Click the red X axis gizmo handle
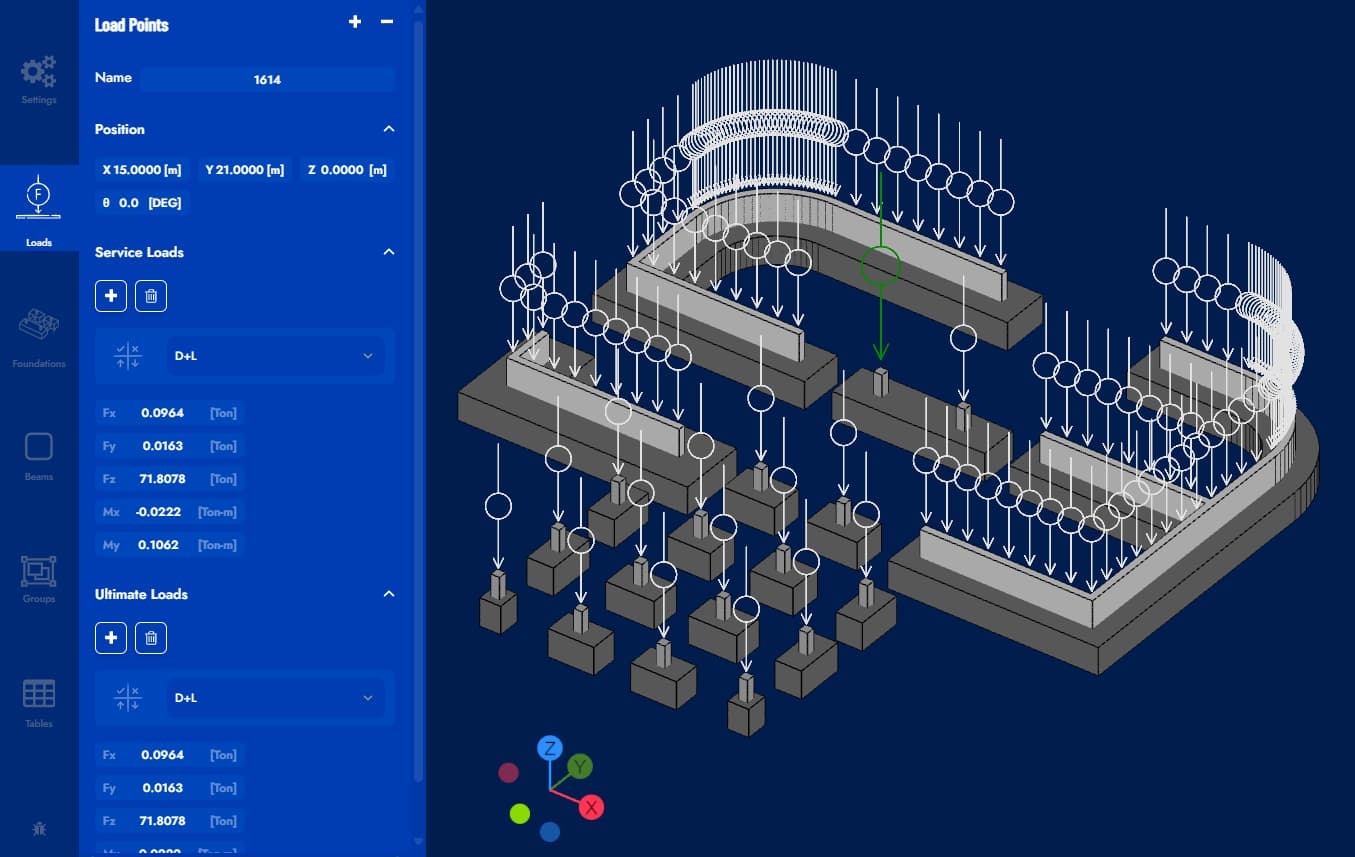Viewport: 1355px width, 857px height. (591, 807)
